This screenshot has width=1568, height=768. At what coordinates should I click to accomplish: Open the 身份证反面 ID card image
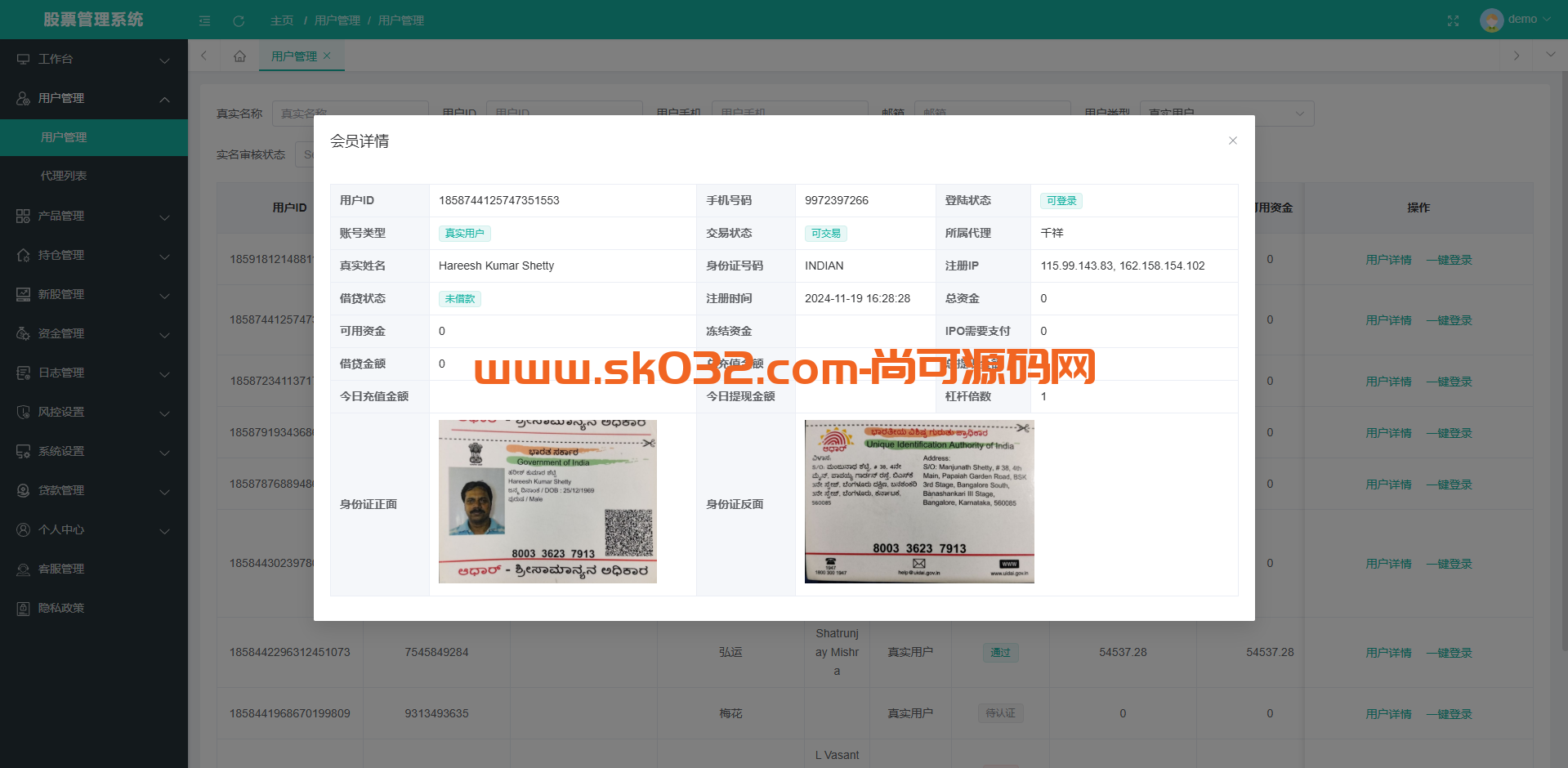click(919, 502)
